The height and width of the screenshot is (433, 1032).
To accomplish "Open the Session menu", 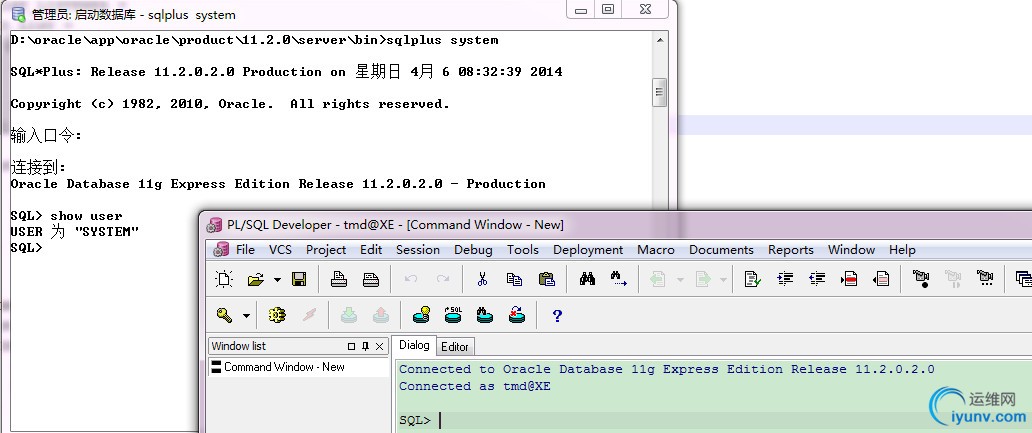I will [418, 250].
